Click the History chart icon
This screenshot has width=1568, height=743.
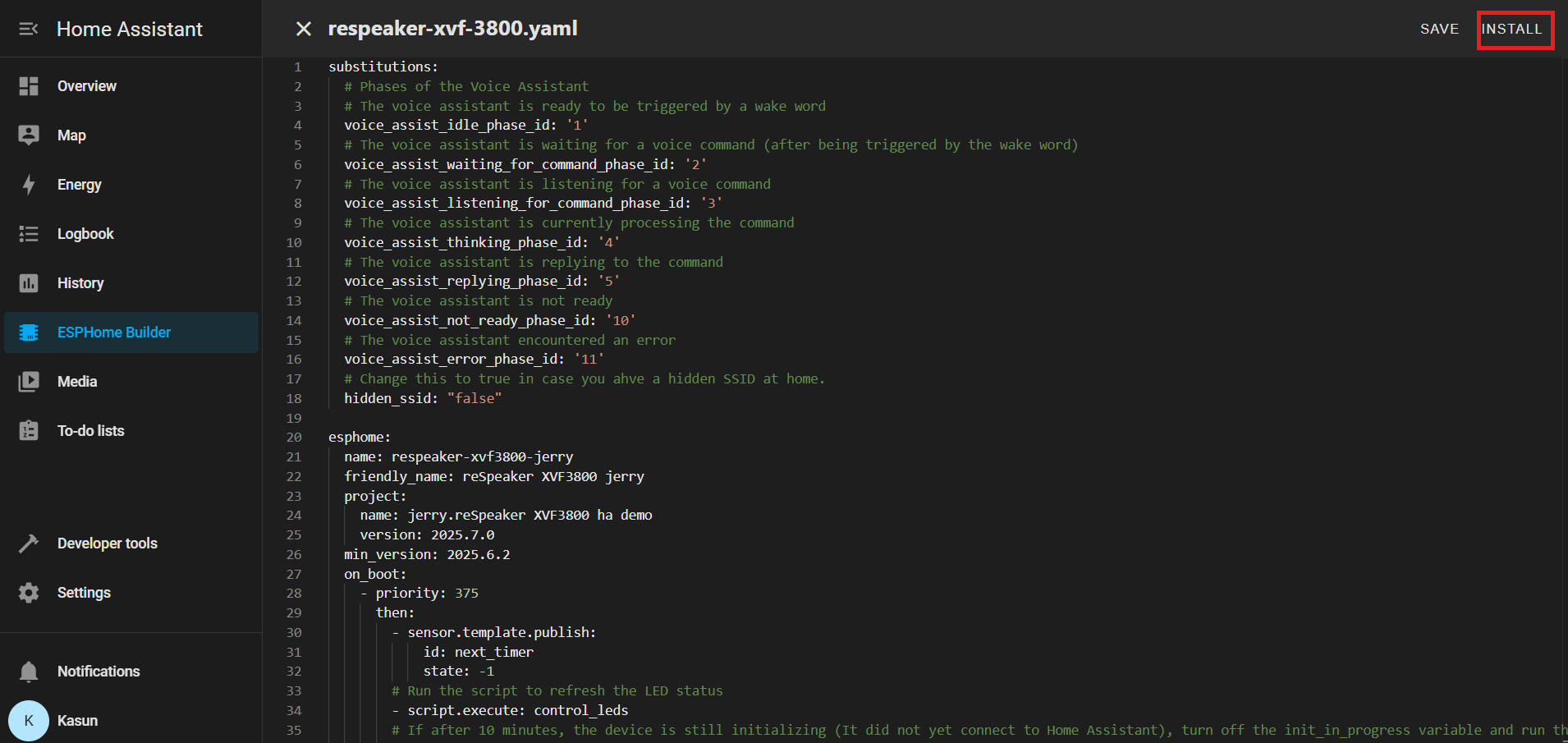click(29, 283)
